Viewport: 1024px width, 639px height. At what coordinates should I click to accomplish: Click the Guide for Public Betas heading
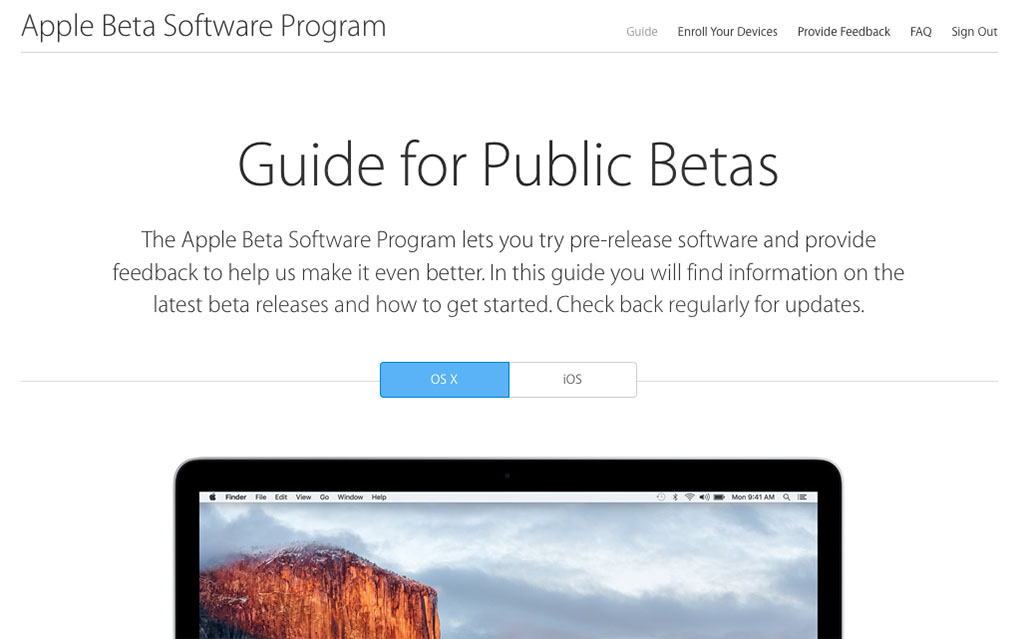(x=508, y=165)
